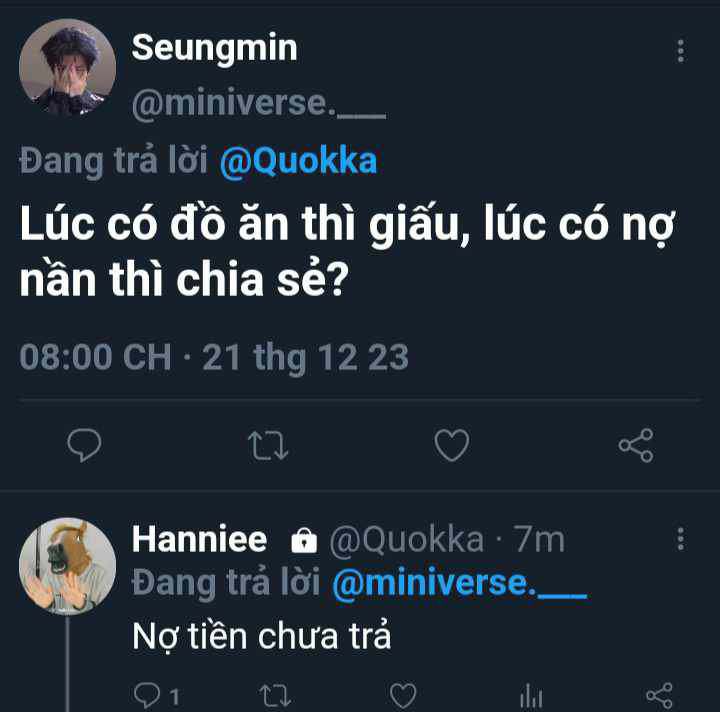Like Hanniee's reply
Viewport: 720px width, 712px height.
click(402, 693)
